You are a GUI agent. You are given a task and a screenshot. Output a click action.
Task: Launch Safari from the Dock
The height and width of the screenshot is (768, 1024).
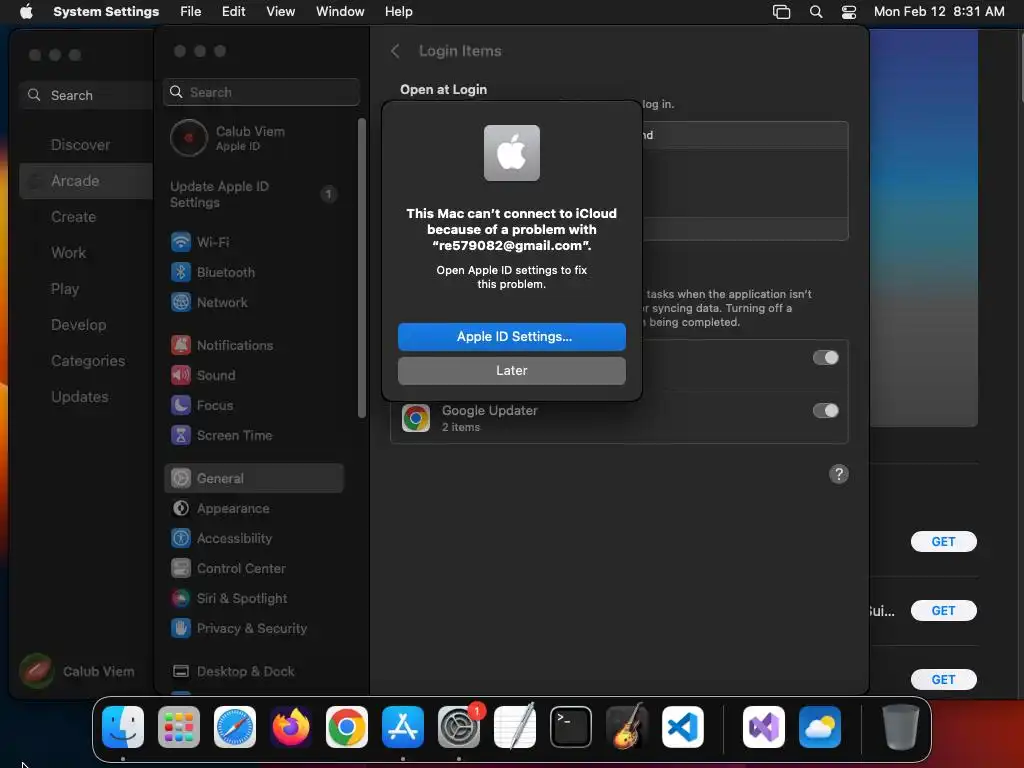click(x=235, y=727)
